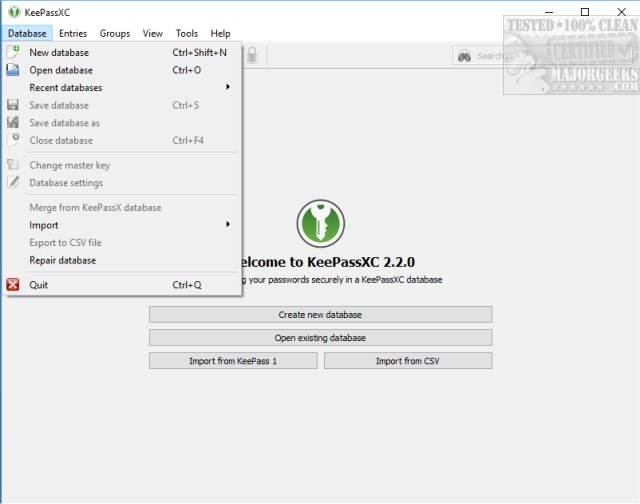This screenshot has width=640, height=504.
Task: Select Database settings menu entry
Action: tap(122, 182)
